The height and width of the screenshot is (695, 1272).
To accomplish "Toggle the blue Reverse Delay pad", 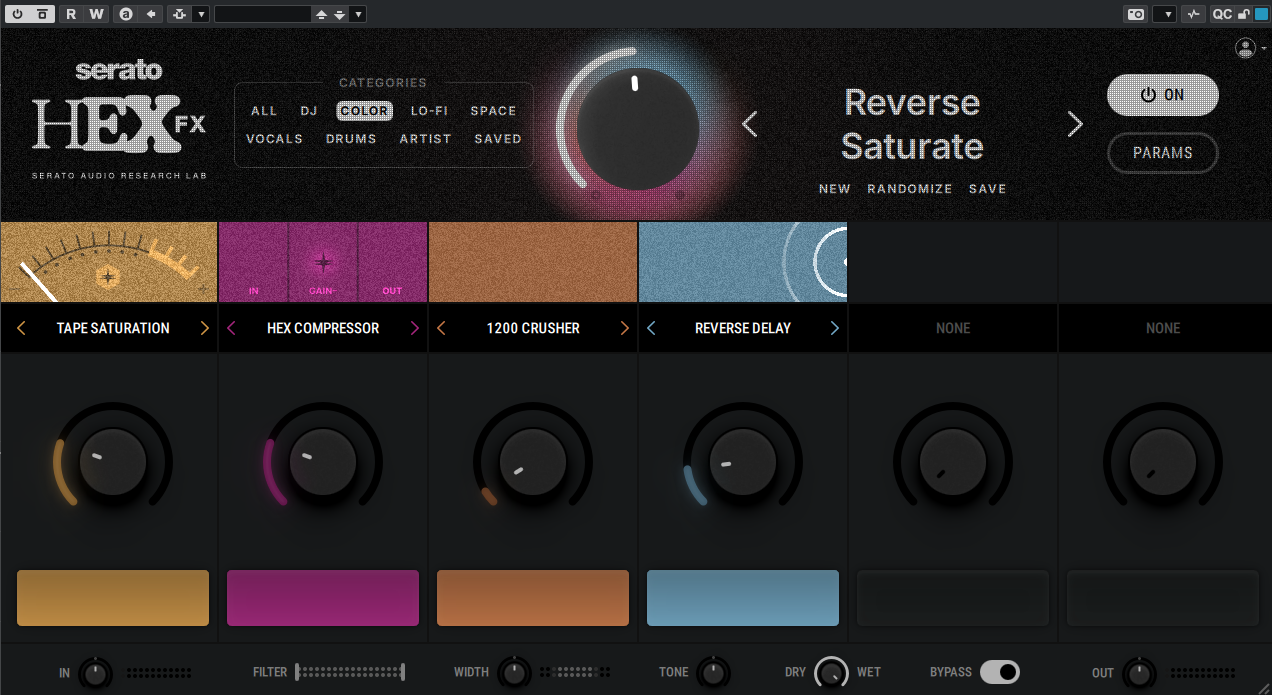I will (743, 598).
